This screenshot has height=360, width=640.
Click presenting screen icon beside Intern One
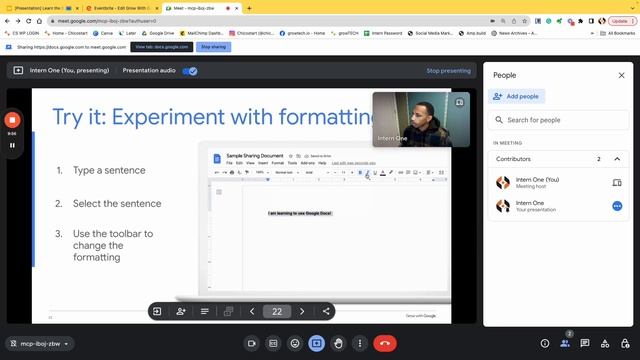tap(18, 71)
